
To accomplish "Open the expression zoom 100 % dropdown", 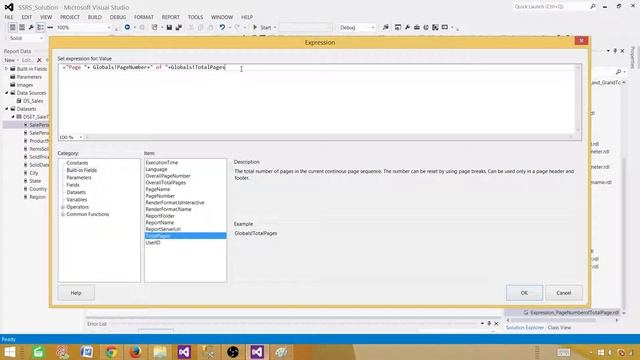I will 81,137.
